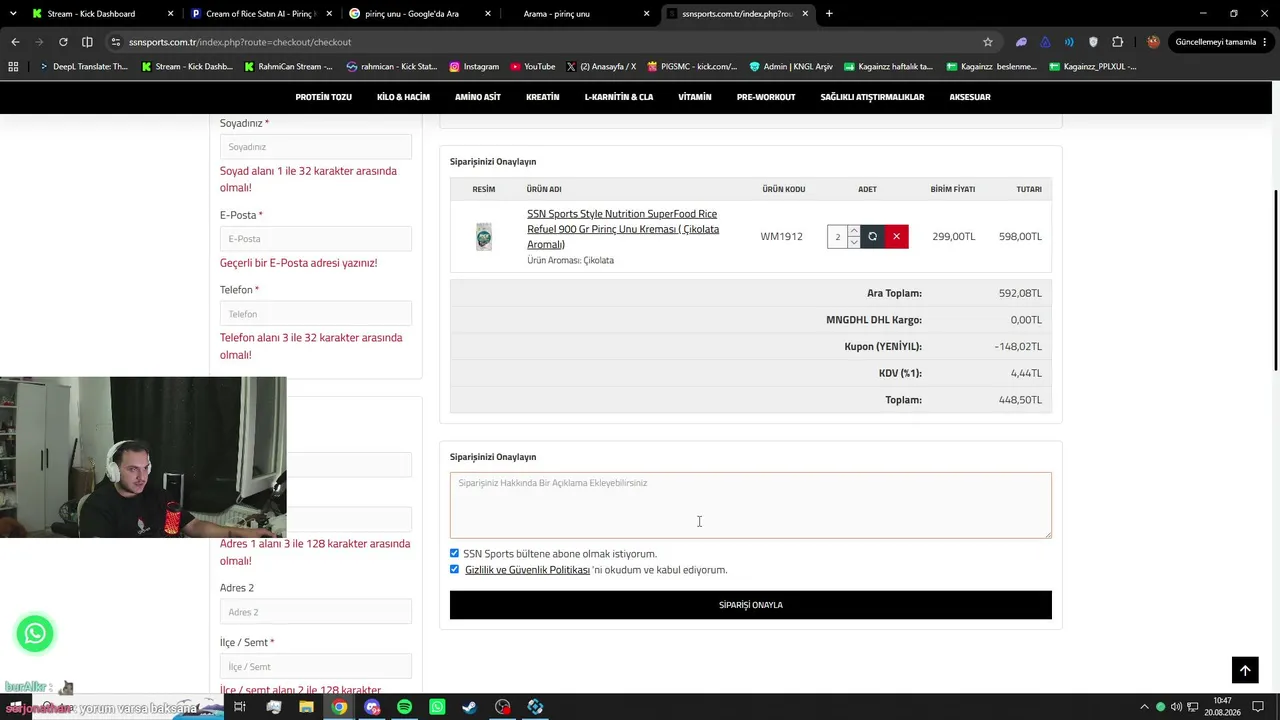
Task: Click the order comment text area
Action: pos(751,505)
